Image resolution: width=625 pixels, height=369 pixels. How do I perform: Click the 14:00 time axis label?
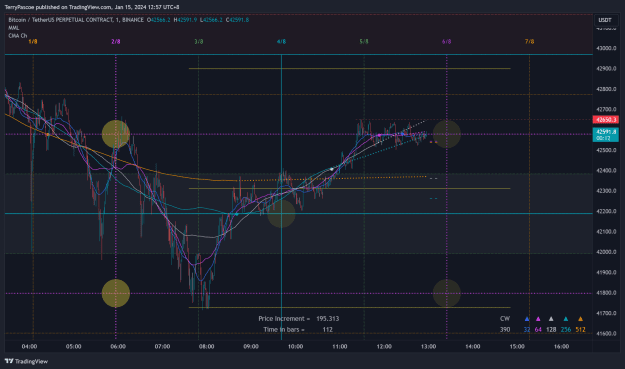point(473,346)
